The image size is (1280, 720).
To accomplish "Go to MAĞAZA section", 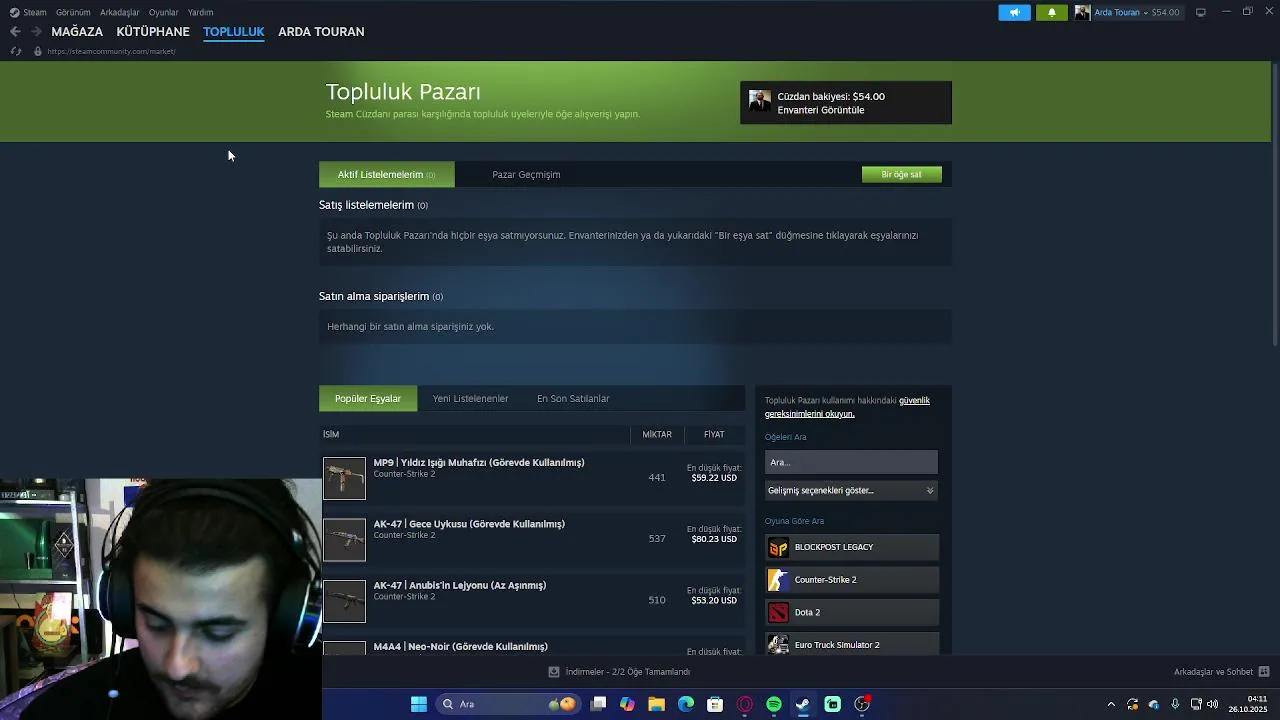I will pos(77,32).
